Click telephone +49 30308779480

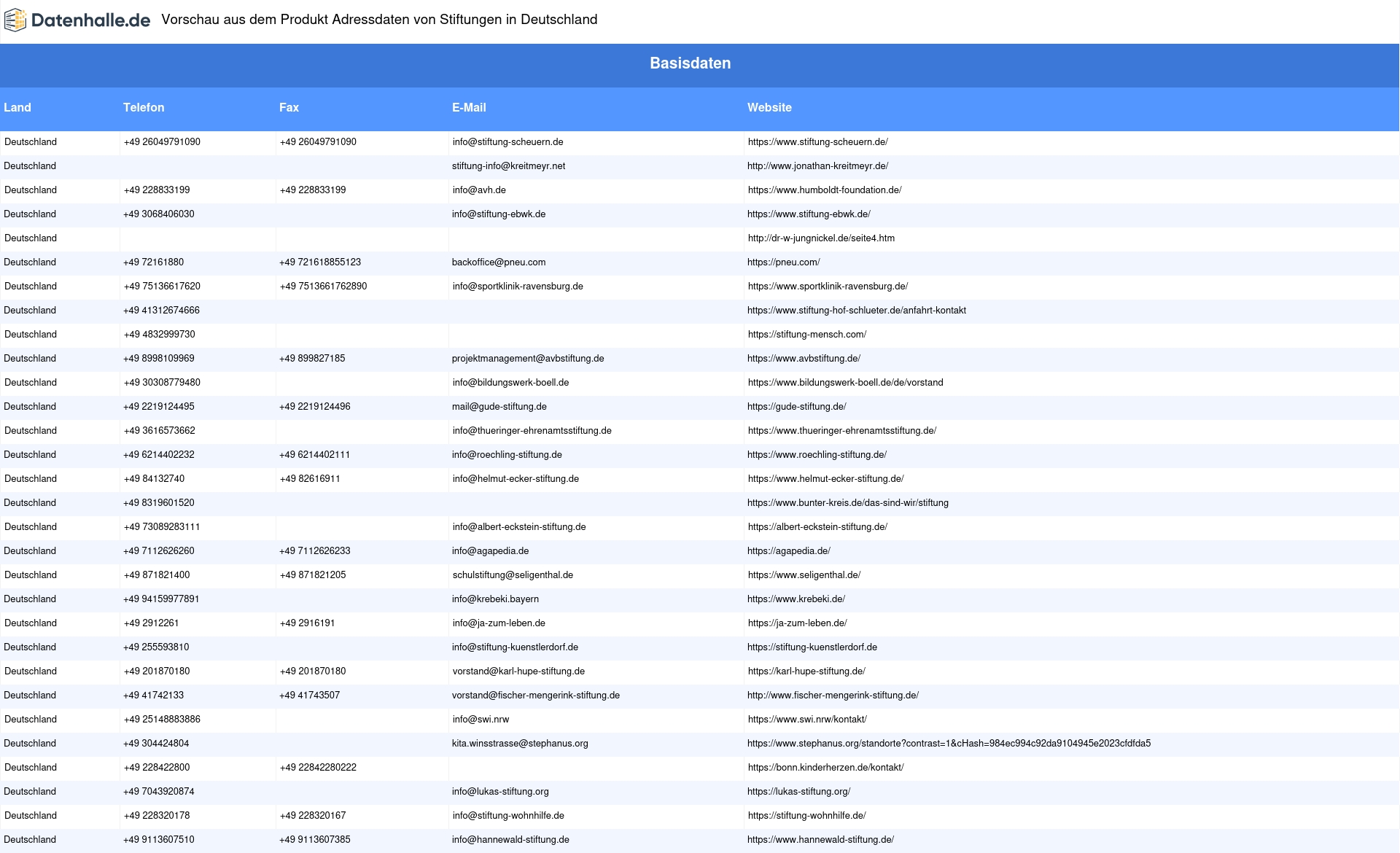pos(162,383)
